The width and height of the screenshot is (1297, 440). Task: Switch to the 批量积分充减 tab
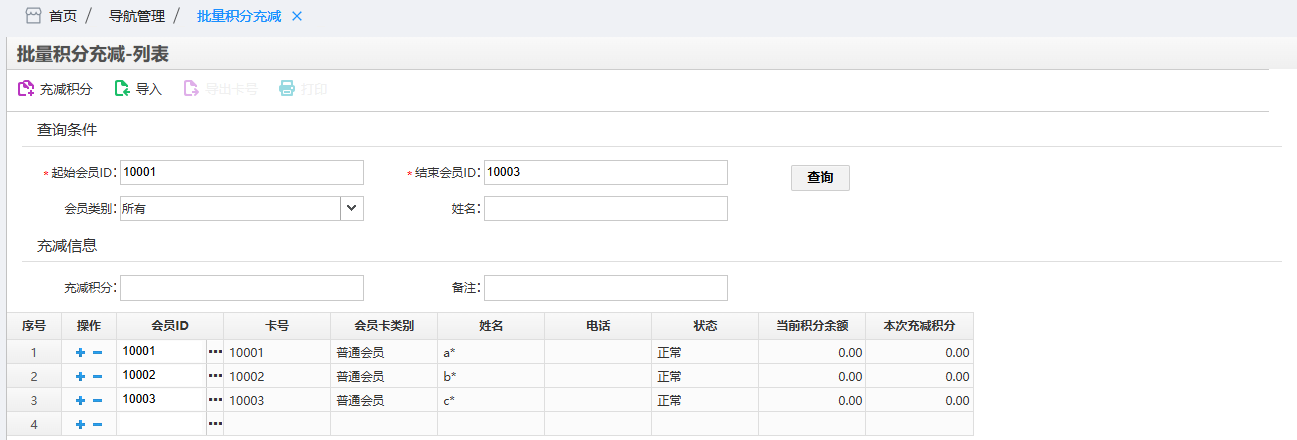[239, 16]
